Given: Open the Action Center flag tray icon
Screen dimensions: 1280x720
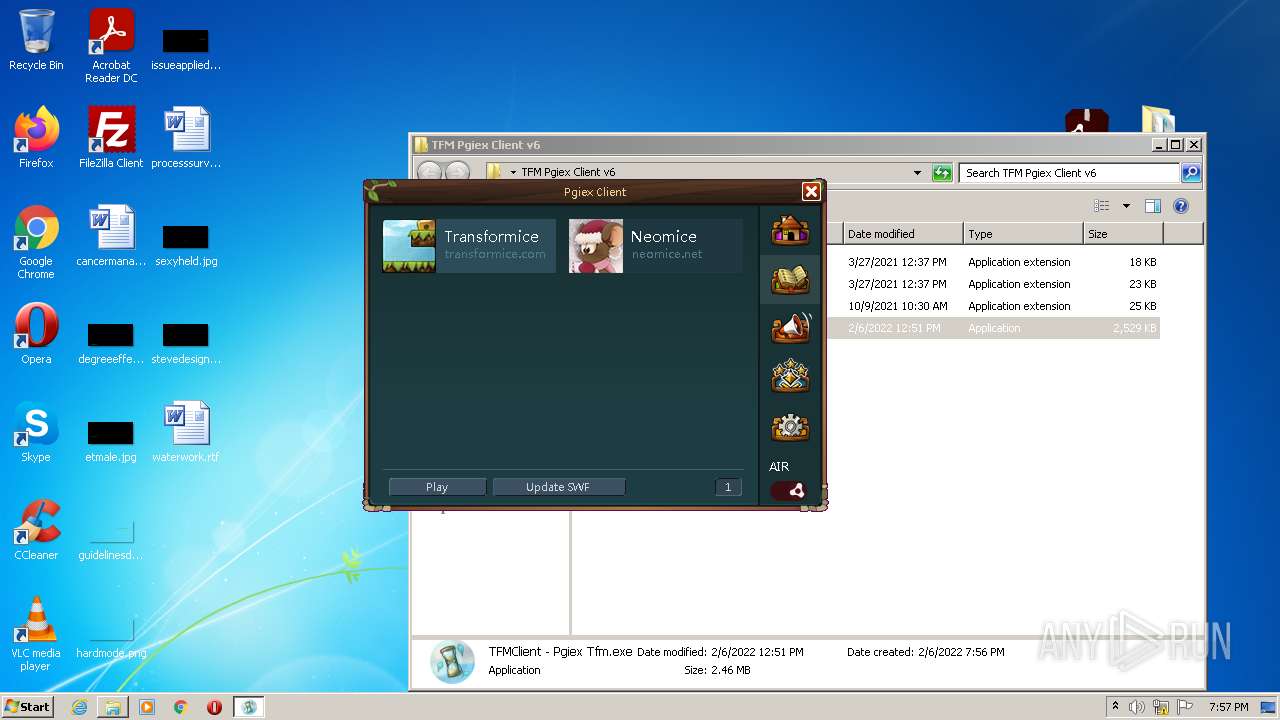Looking at the screenshot, I should coord(1184,707).
